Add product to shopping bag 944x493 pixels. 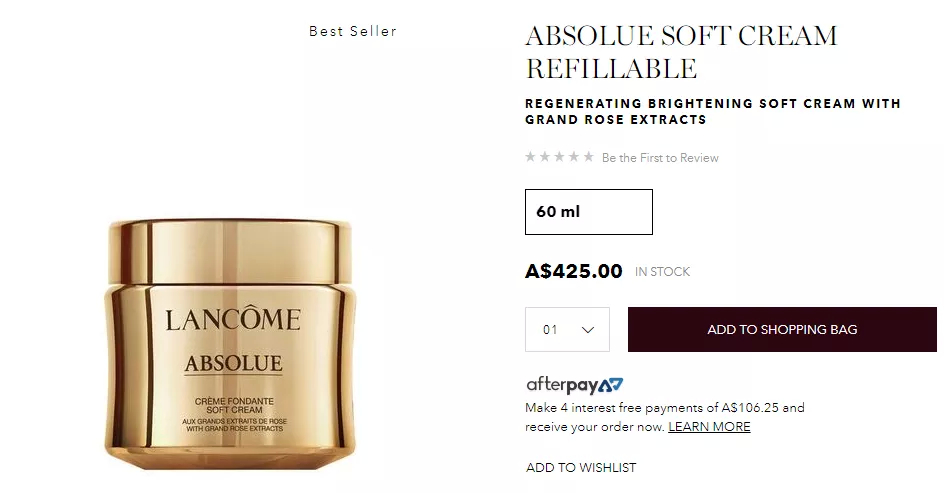coord(782,329)
